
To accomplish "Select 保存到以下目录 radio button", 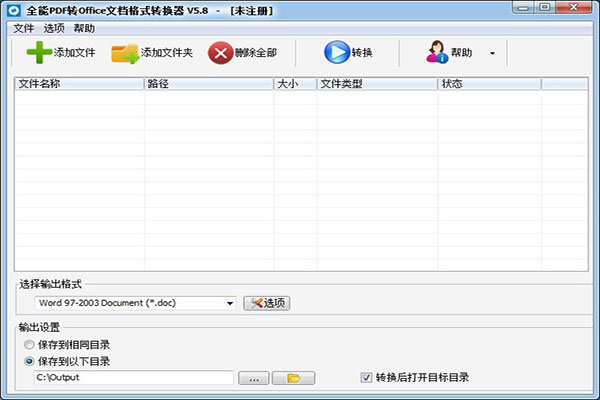I will [x=29, y=361].
